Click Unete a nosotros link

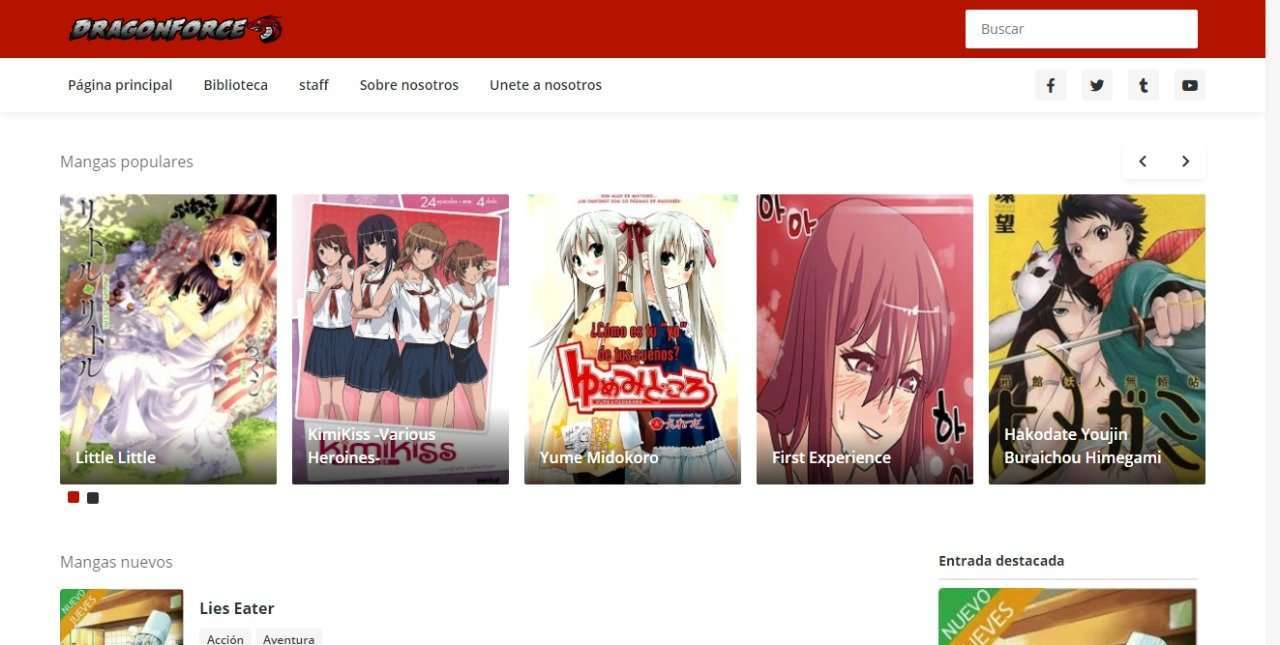[x=545, y=85]
